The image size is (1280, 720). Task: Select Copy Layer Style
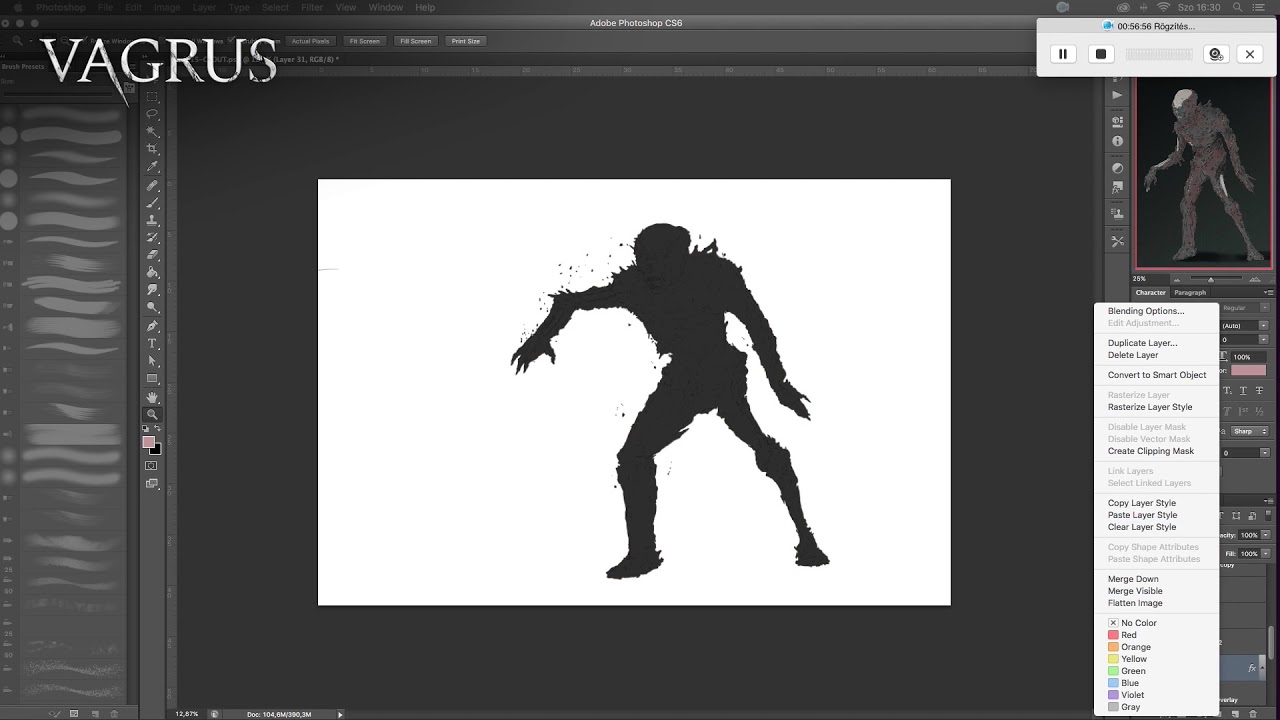coord(1142,503)
